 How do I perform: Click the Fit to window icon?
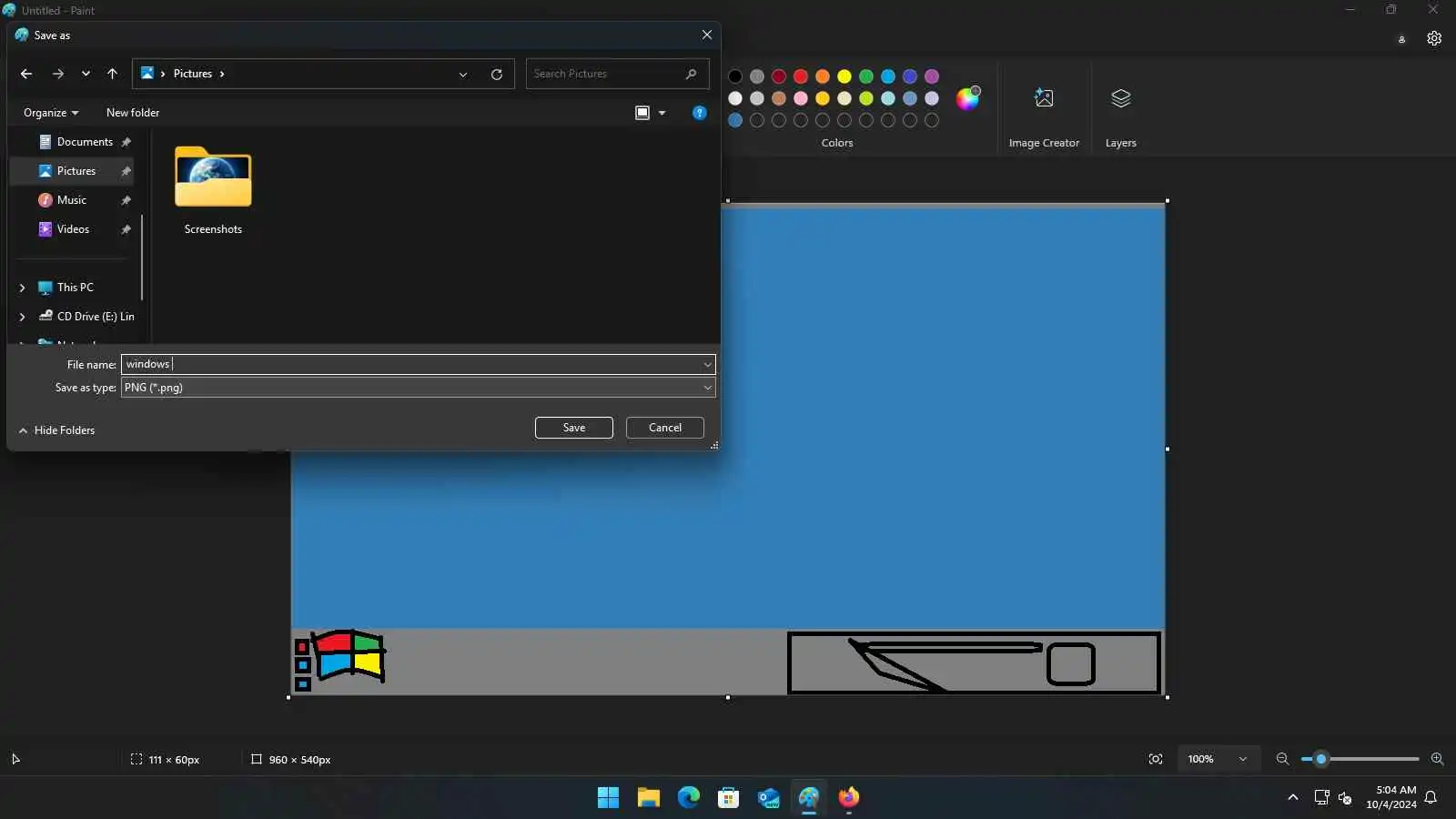coord(1156,759)
